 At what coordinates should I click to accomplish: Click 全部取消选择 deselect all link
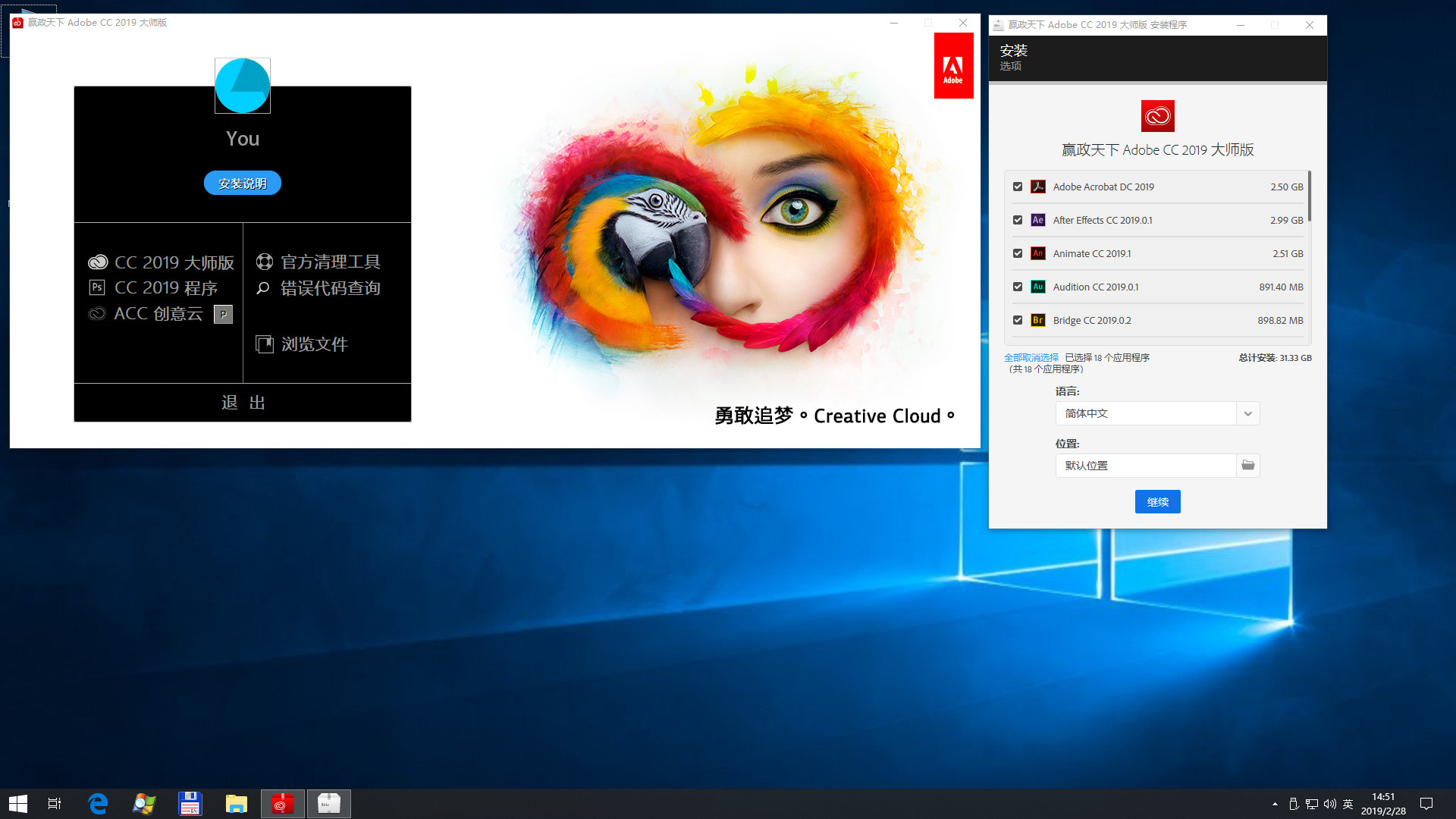tap(1031, 358)
